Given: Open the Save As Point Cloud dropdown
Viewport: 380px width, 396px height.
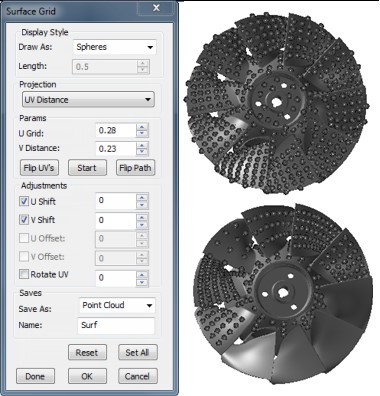Looking at the screenshot, I should click(x=117, y=305).
